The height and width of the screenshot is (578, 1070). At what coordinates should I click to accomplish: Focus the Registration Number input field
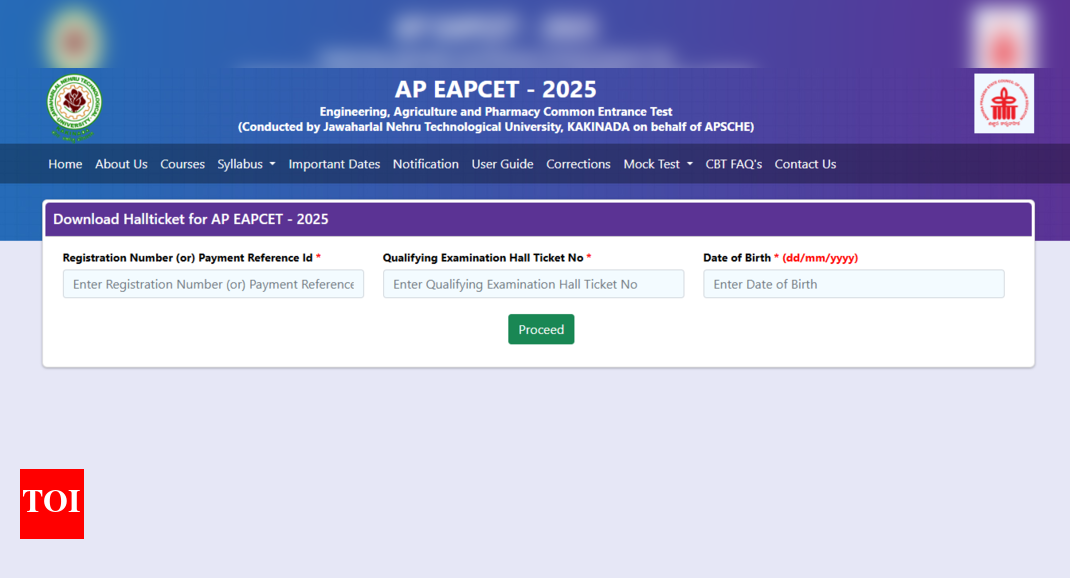pyautogui.click(x=213, y=284)
